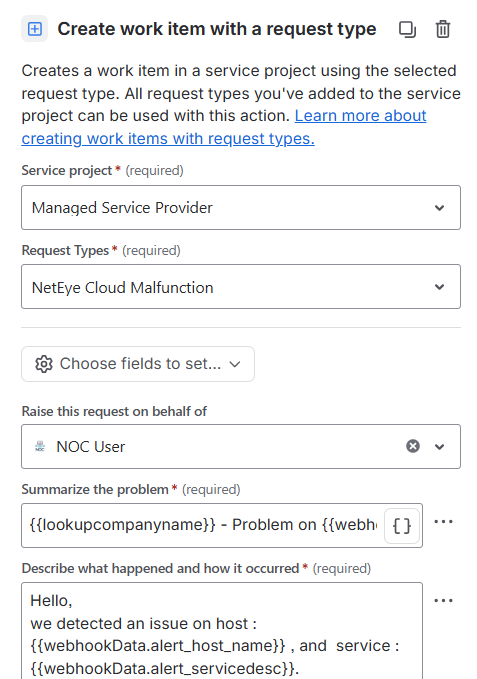The width and height of the screenshot is (477, 679).
Task: Click the duplicate action icon
Action: pyautogui.click(x=407, y=29)
